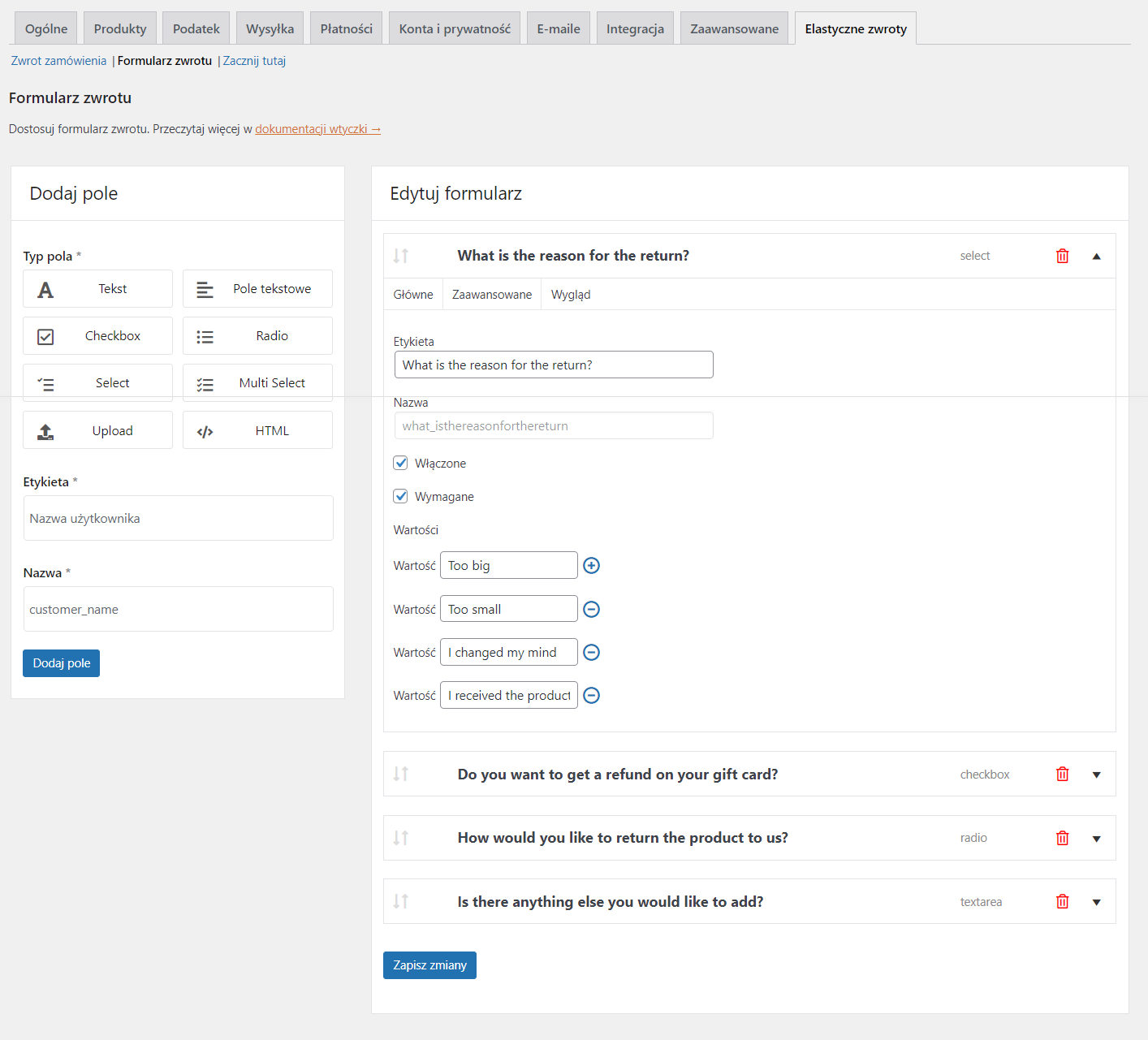Open the Zwrot zamówienia section link

(58, 61)
